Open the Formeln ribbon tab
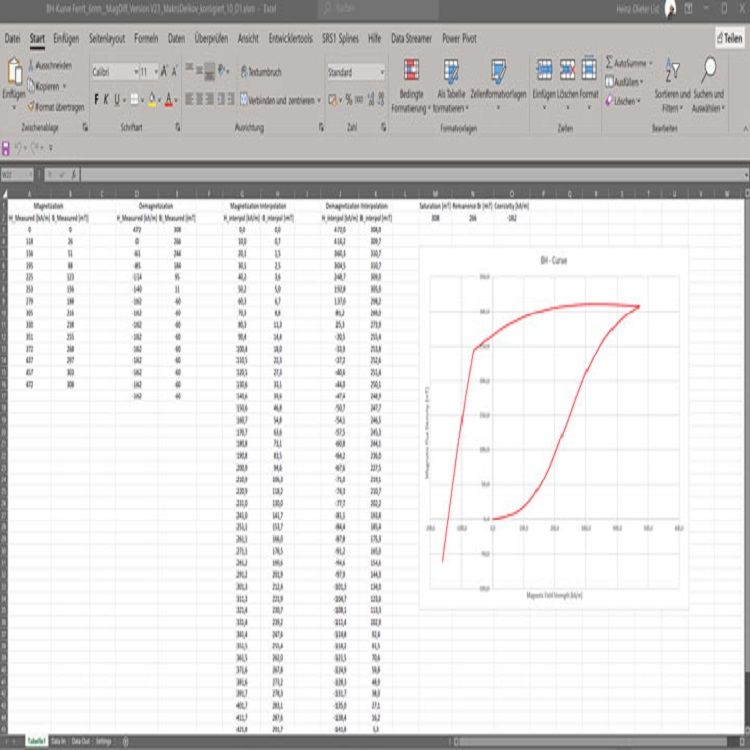 145,39
